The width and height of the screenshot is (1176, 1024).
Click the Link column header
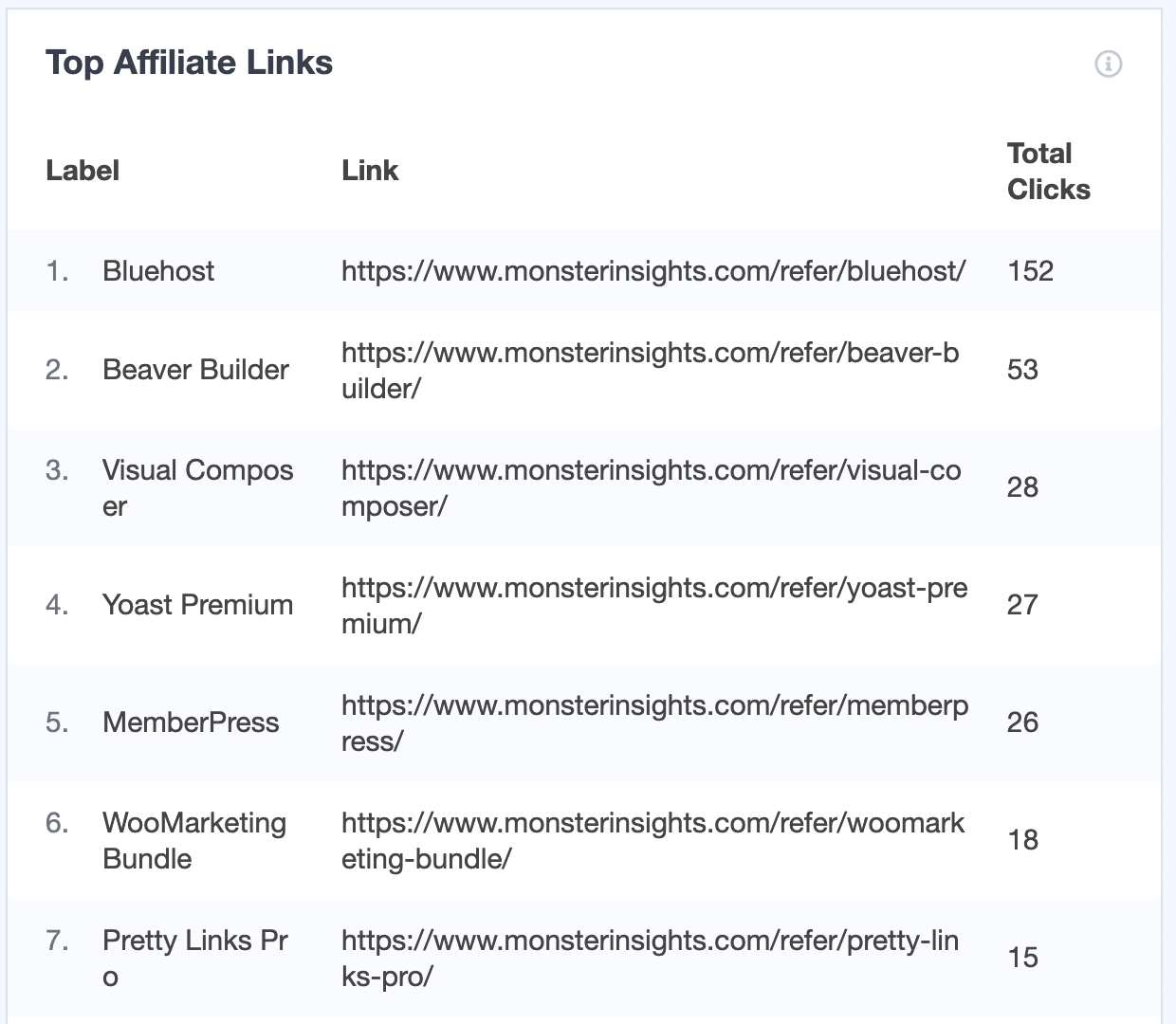[371, 171]
